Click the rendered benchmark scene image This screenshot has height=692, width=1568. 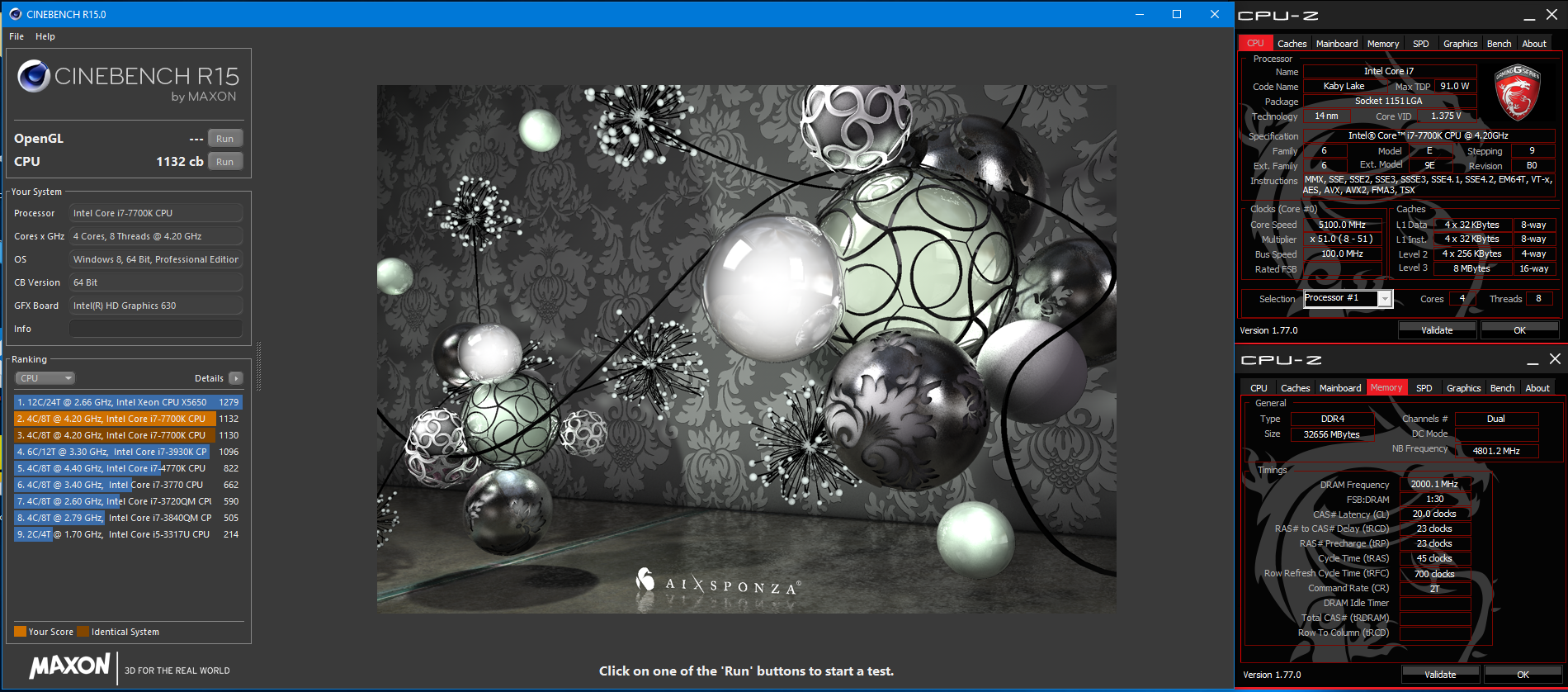[747, 348]
